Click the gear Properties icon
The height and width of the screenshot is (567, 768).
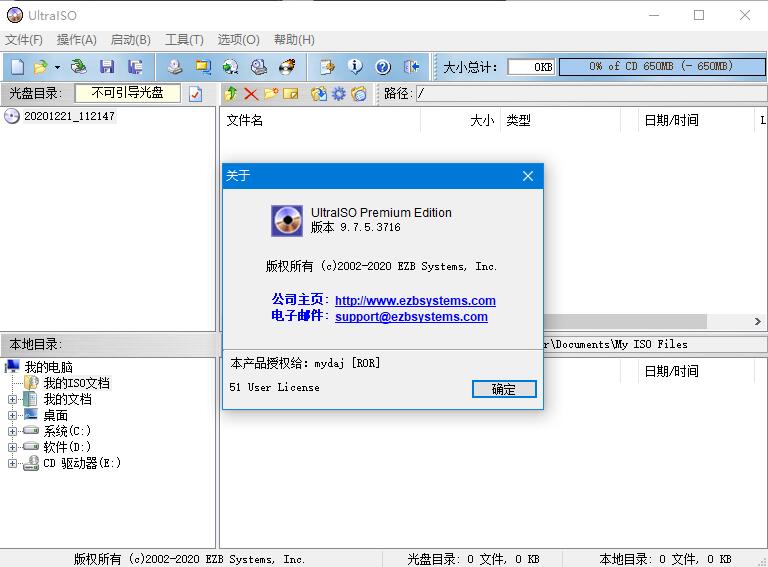click(338, 93)
